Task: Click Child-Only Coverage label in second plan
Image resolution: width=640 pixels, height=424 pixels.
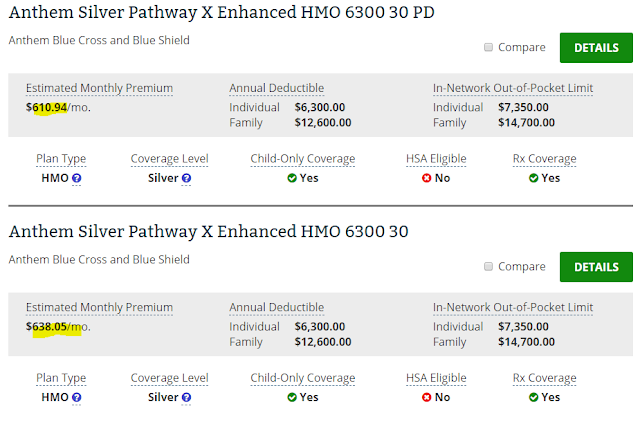Action: tap(302, 378)
